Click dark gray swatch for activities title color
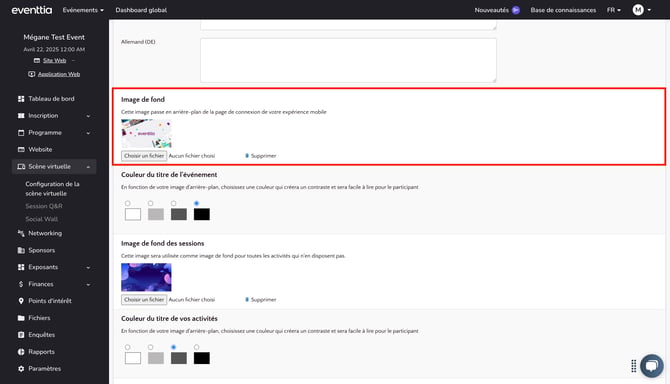This screenshot has height=384, width=670. point(179,358)
